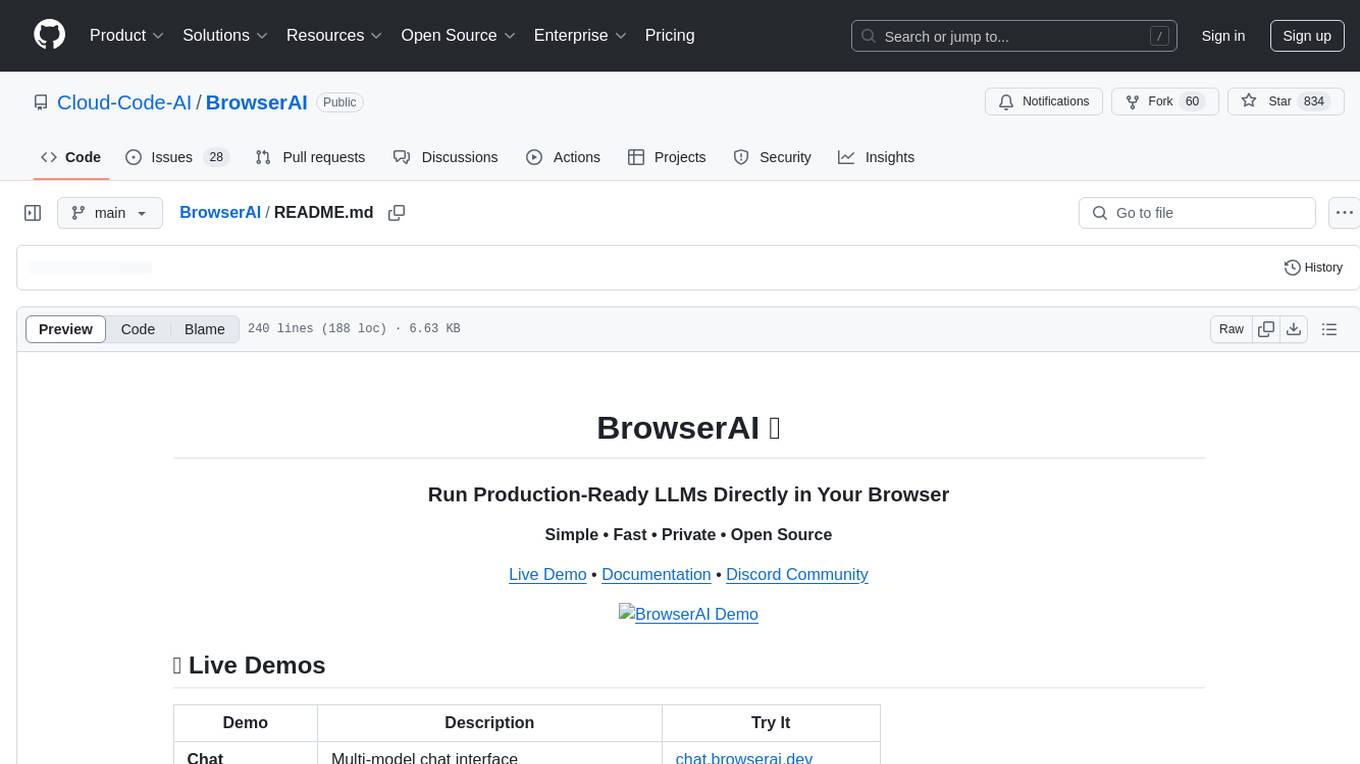The width and height of the screenshot is (1360, 764).
Task: Click the Live Demos heading
Action: [x=249, y=665]
